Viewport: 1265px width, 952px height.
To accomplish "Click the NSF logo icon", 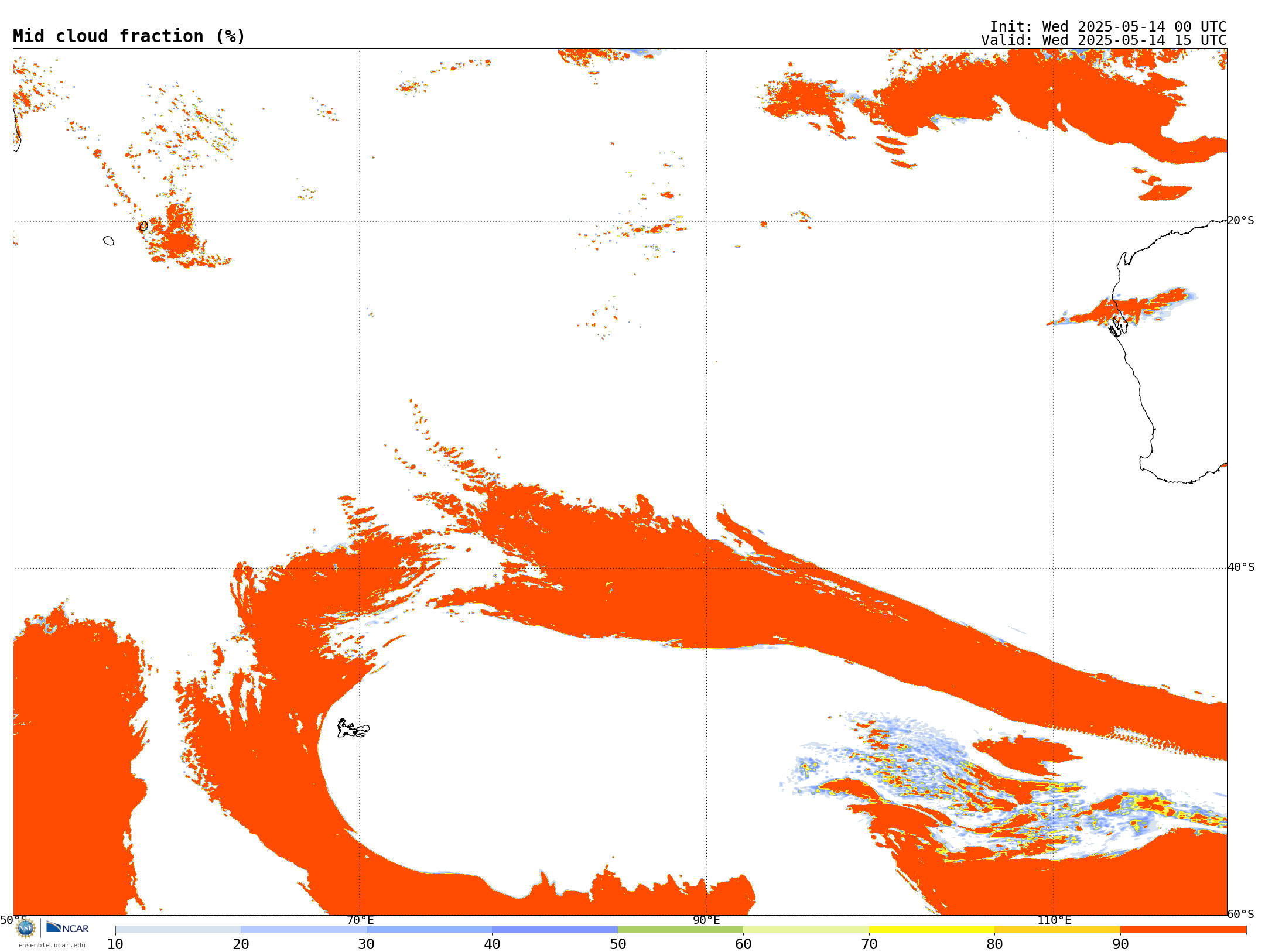I will pos(26,928).
